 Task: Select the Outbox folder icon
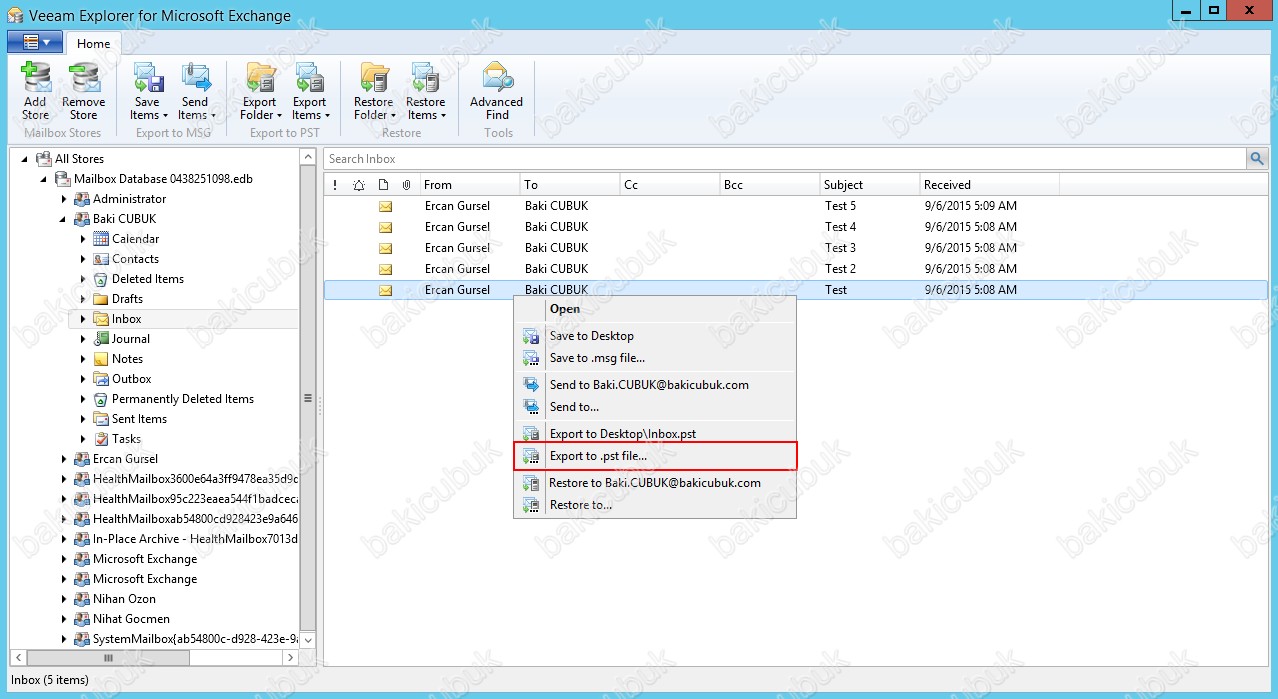click(100, 379)
